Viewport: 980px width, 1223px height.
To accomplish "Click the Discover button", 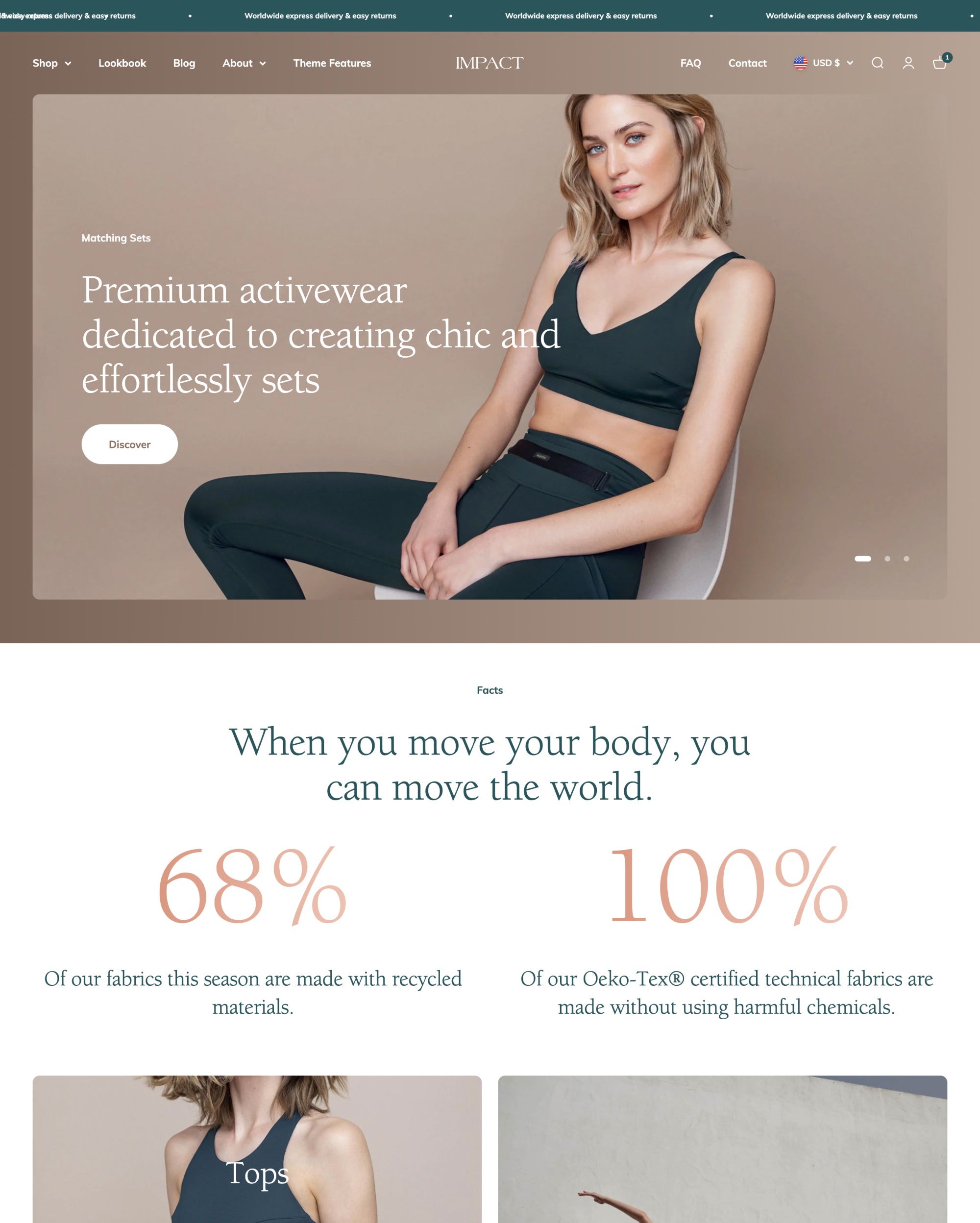I will pyautogui.click(x=129, y=444).
